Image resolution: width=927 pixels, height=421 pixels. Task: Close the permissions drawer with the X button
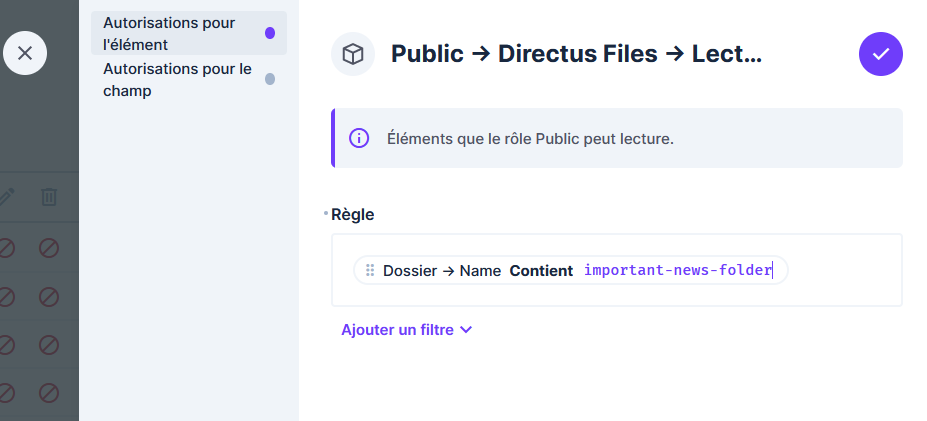[25, 53]
